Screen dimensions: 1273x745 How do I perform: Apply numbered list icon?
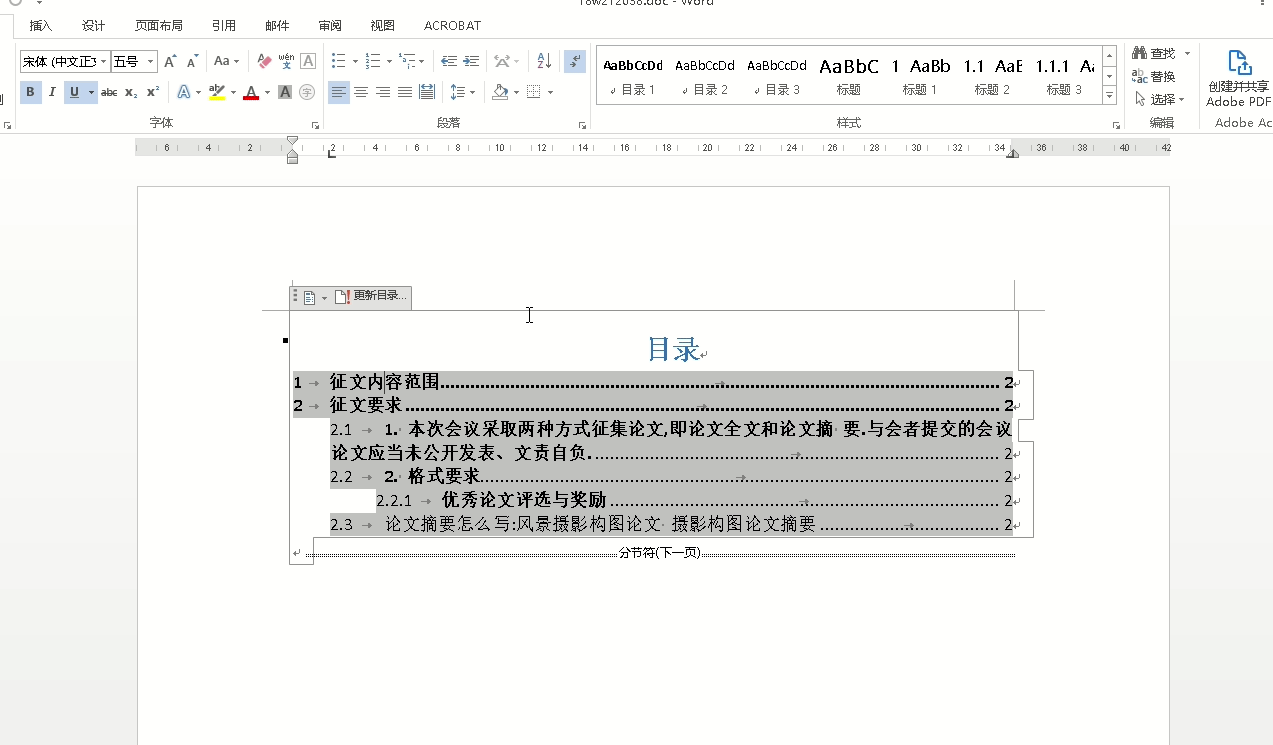click(372, 62)
